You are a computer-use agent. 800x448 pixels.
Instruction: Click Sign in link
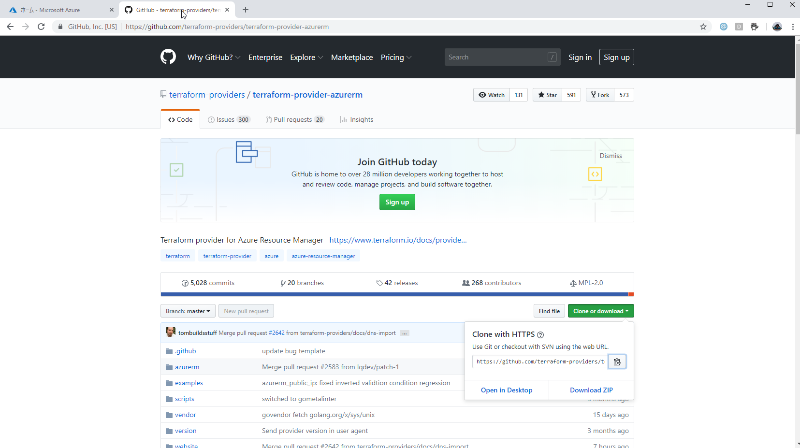coord(580,57)
